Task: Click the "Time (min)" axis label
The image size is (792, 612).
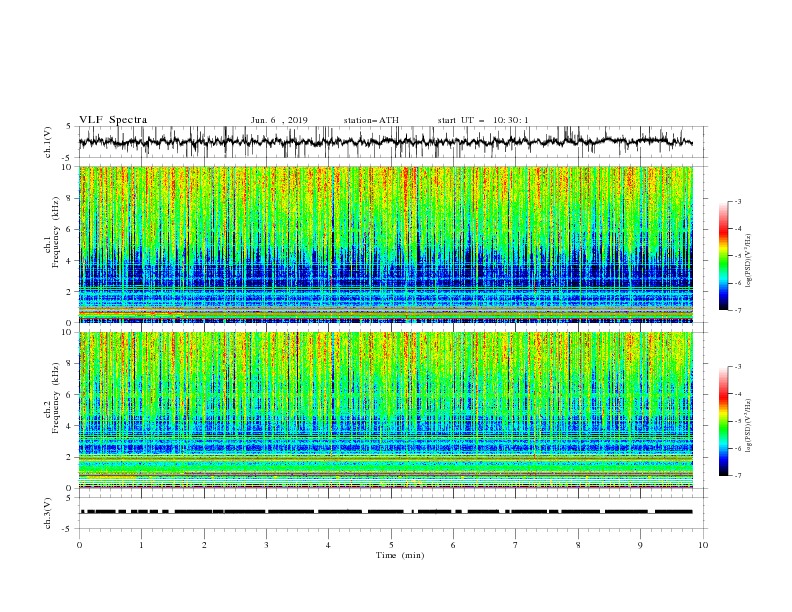Action: 400,555
